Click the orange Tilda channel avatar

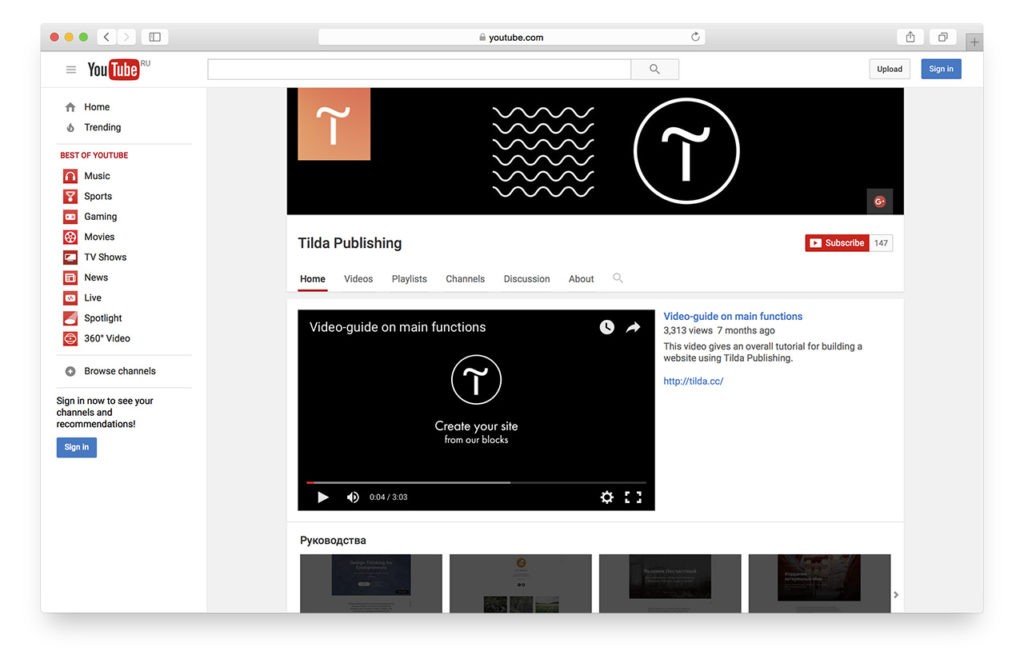click(334, 124)
